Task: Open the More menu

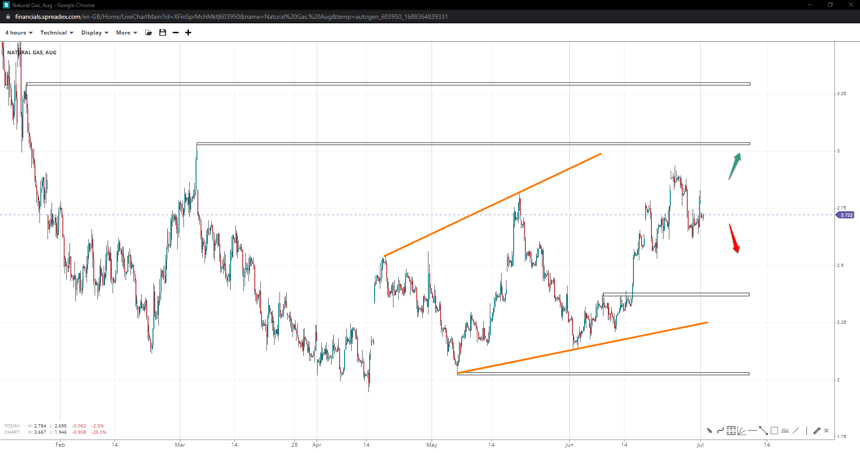Action: tap(127, 33)
